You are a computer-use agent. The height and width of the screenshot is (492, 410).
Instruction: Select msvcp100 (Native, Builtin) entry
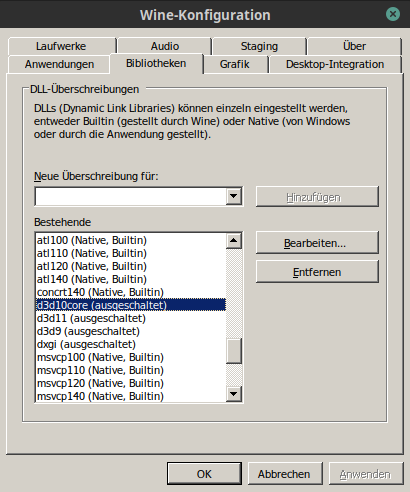click(x=131, y=357)
